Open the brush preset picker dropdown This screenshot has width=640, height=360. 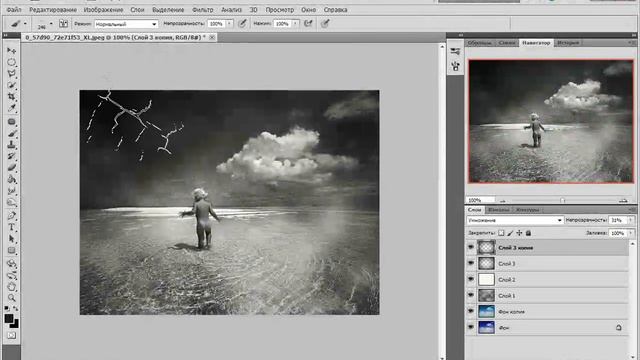(x=51, y=24)
